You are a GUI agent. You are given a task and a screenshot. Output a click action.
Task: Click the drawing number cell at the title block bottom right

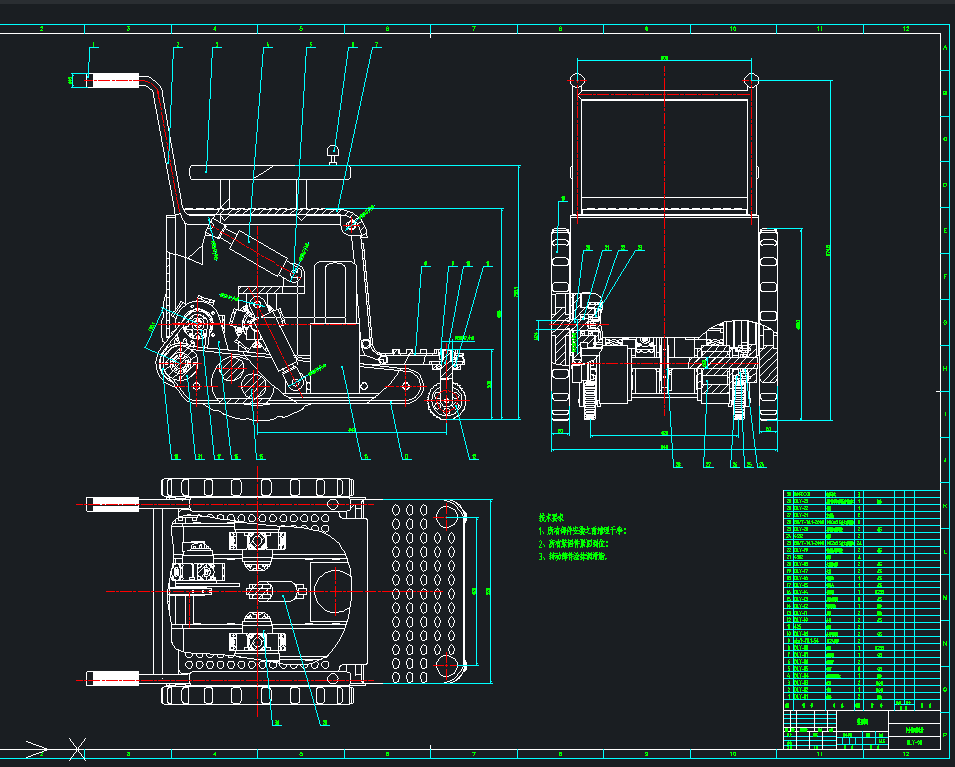tap(914, 743)
